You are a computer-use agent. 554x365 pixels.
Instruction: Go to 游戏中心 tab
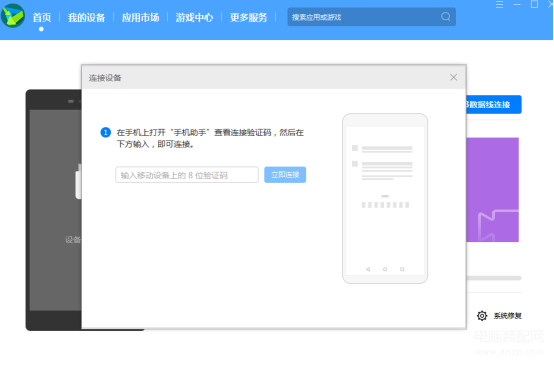pos(194,17)
